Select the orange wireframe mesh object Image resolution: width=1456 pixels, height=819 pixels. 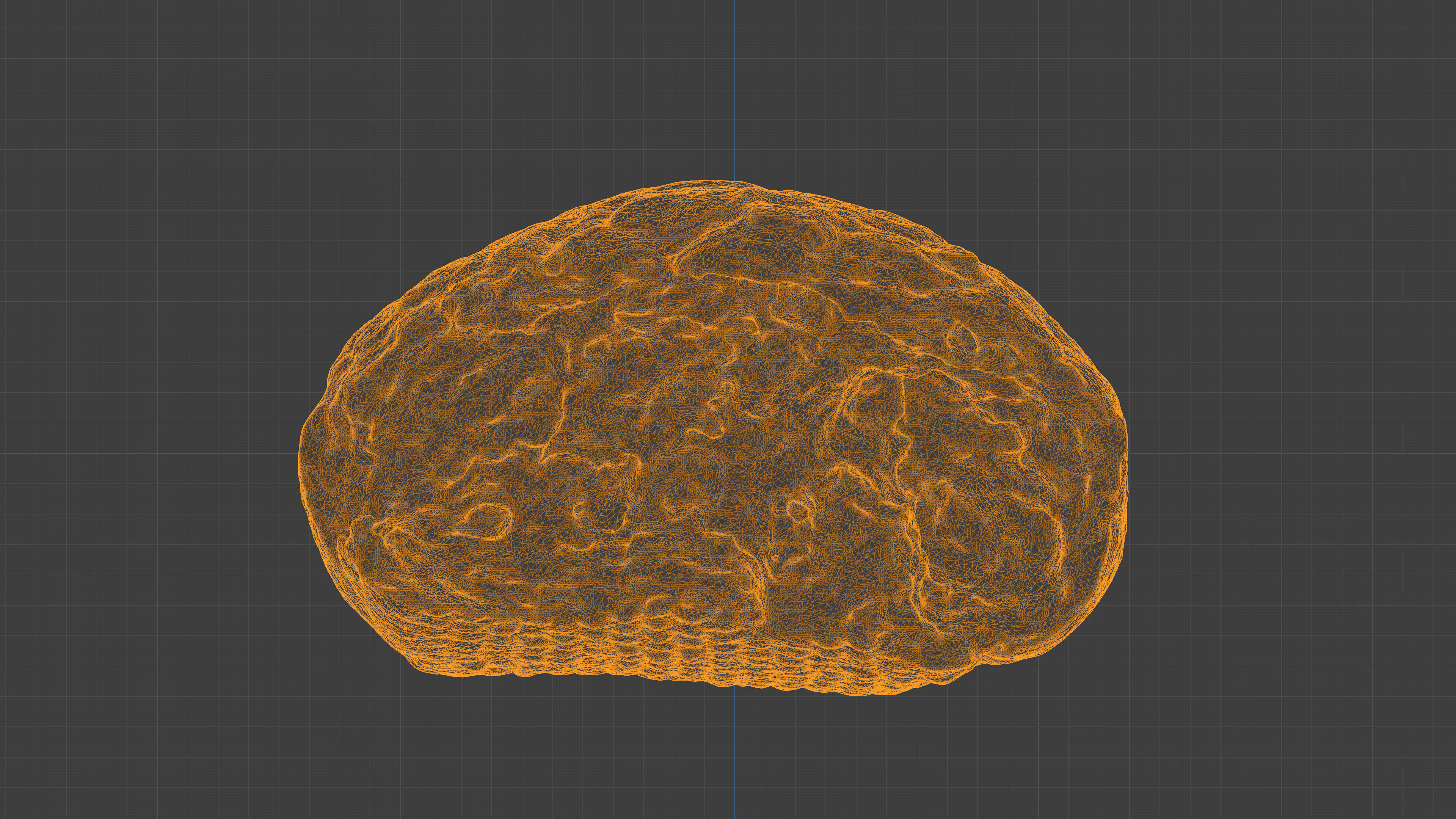point(713,438)
